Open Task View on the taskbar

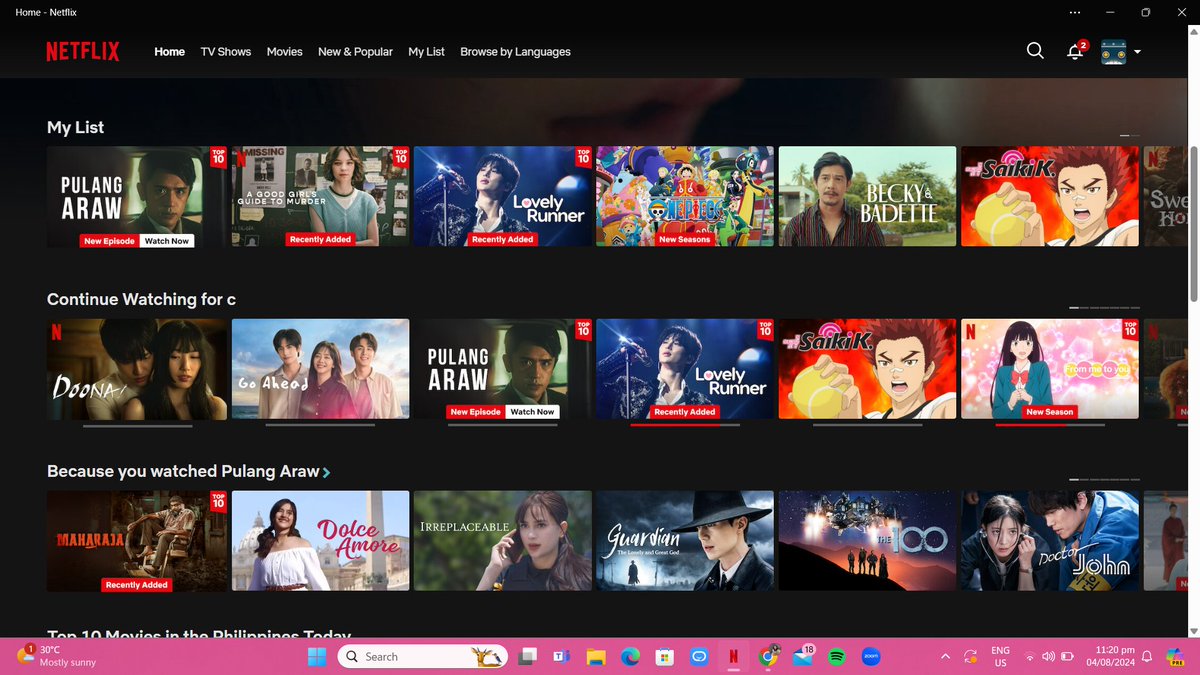[x=527, y=657]
